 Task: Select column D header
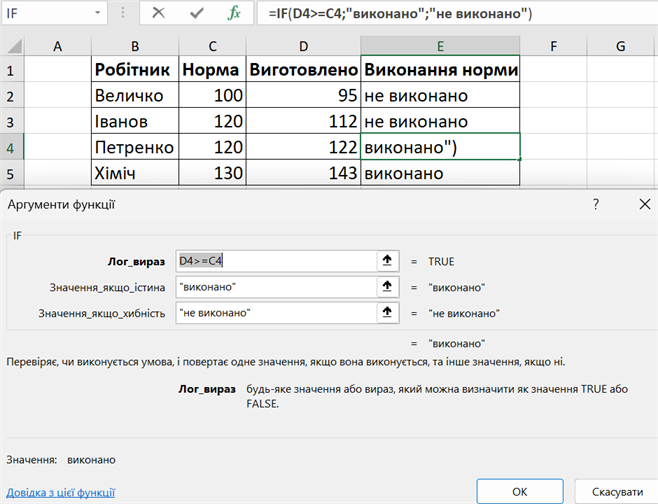tap(302, 46)
